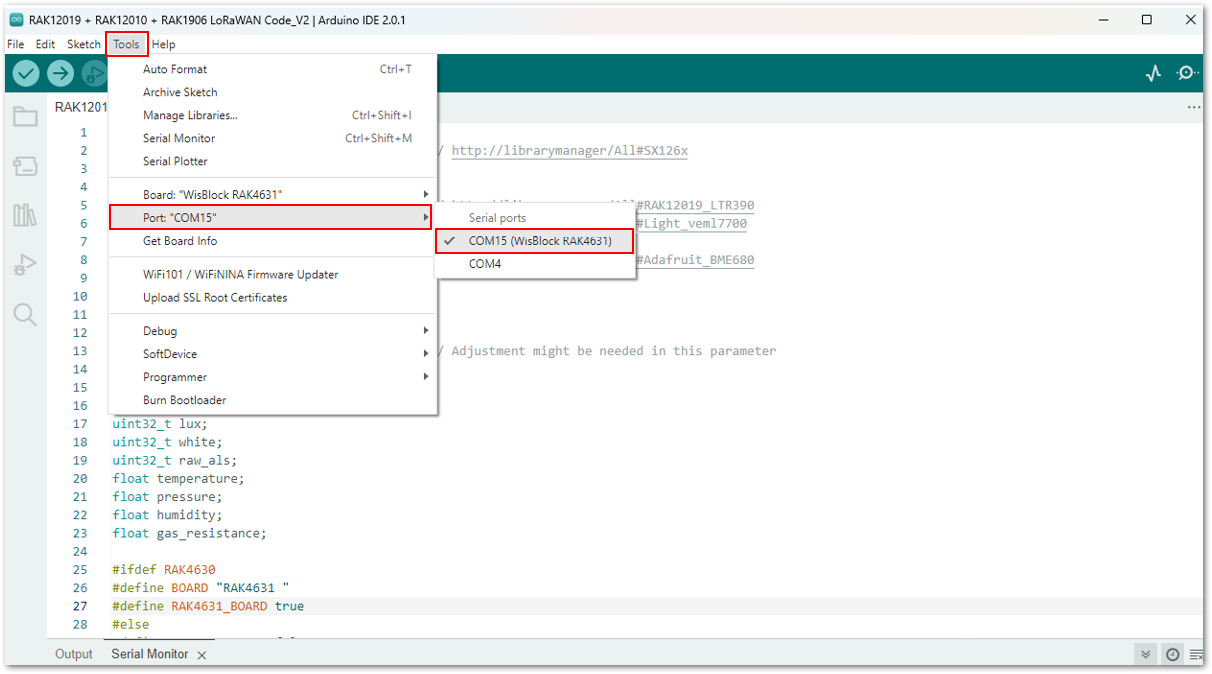Follow the #Light_veml7700 link
1212x674 pixels.
click(692, 224)
